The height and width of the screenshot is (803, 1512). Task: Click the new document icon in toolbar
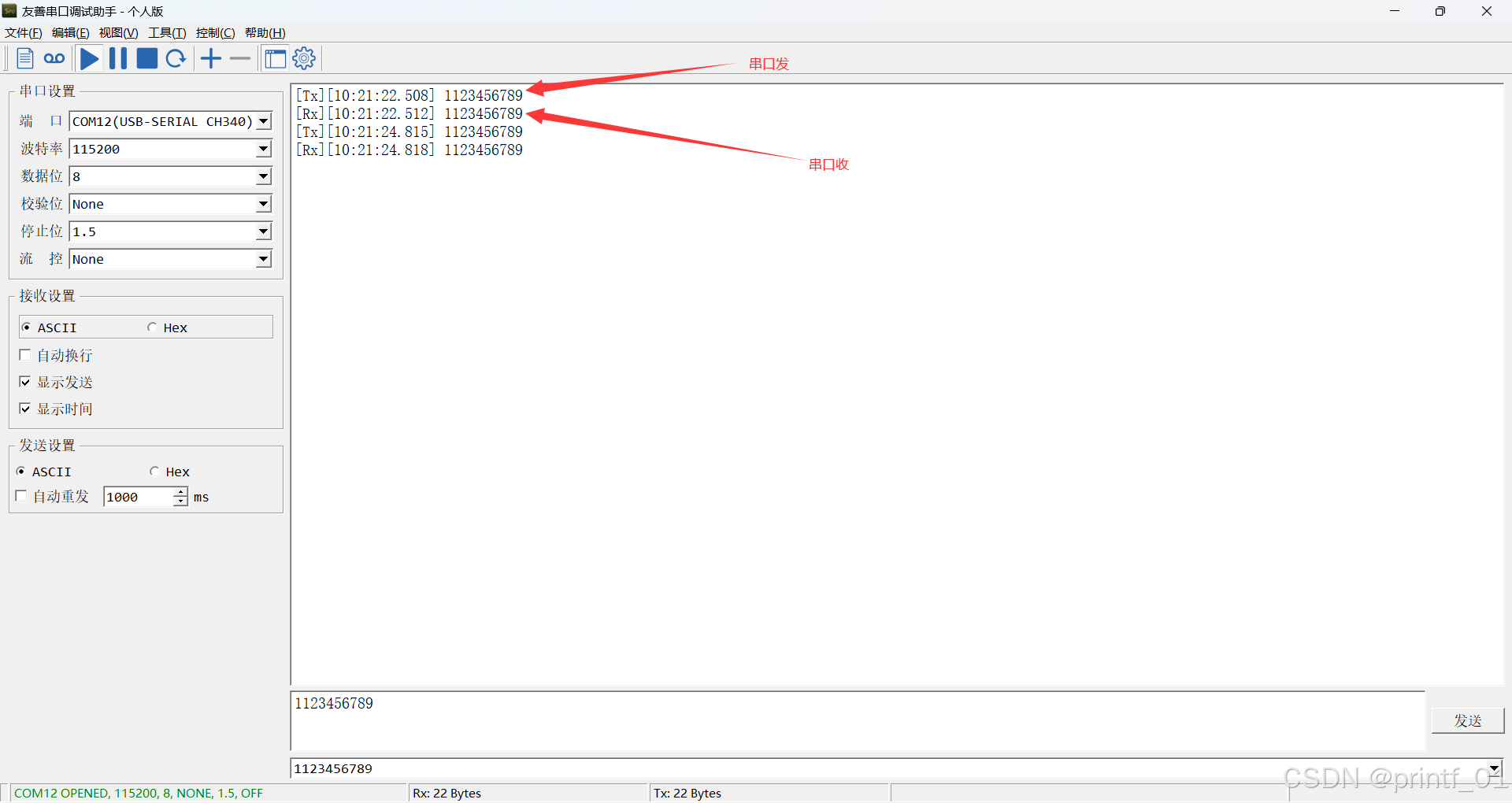coord(25,58)
